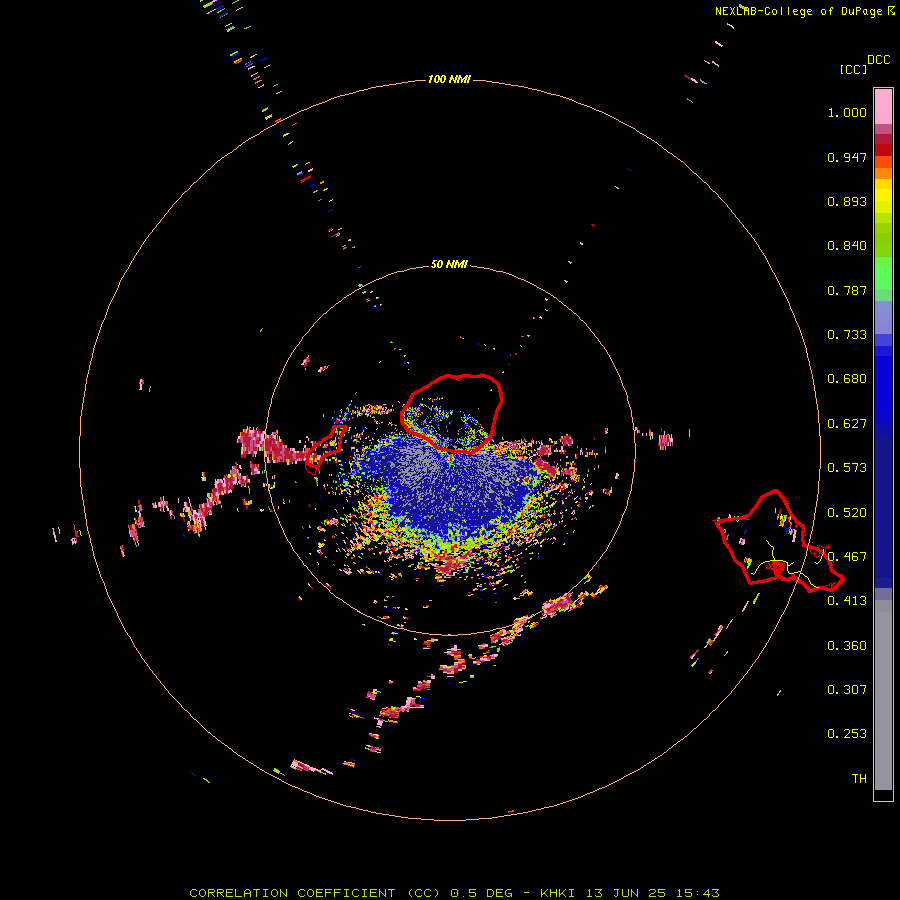Click the 1.000 value on the scale
900x900 pixels.
(847, 112)
